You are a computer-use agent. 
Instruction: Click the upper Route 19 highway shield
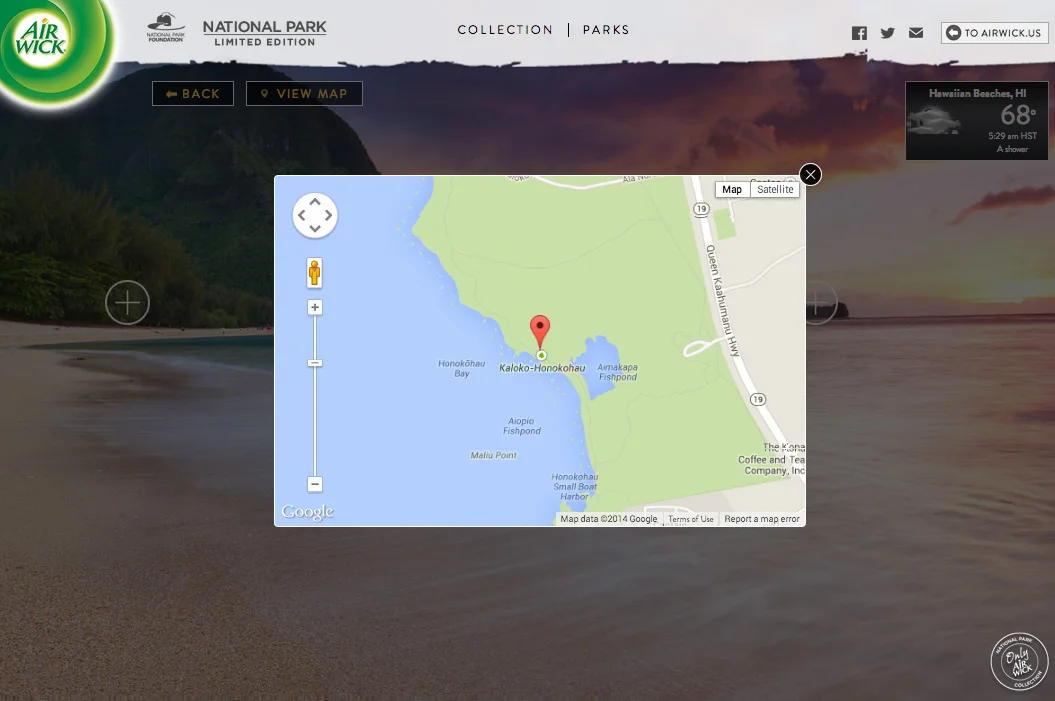click(701, 209)
